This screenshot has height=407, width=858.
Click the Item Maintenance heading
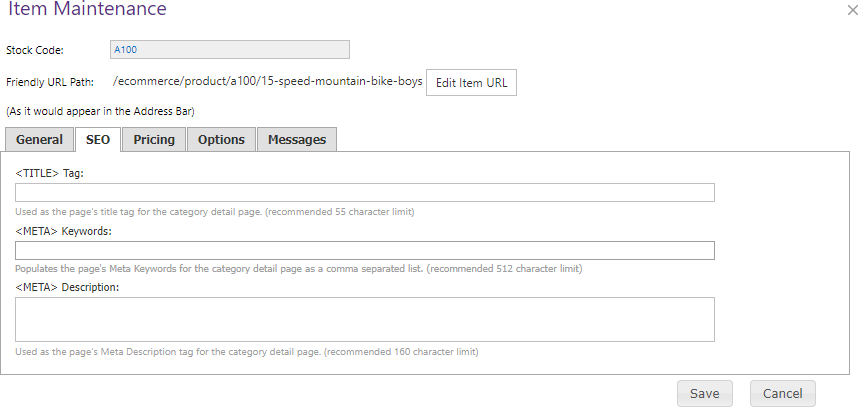(87, 8)
